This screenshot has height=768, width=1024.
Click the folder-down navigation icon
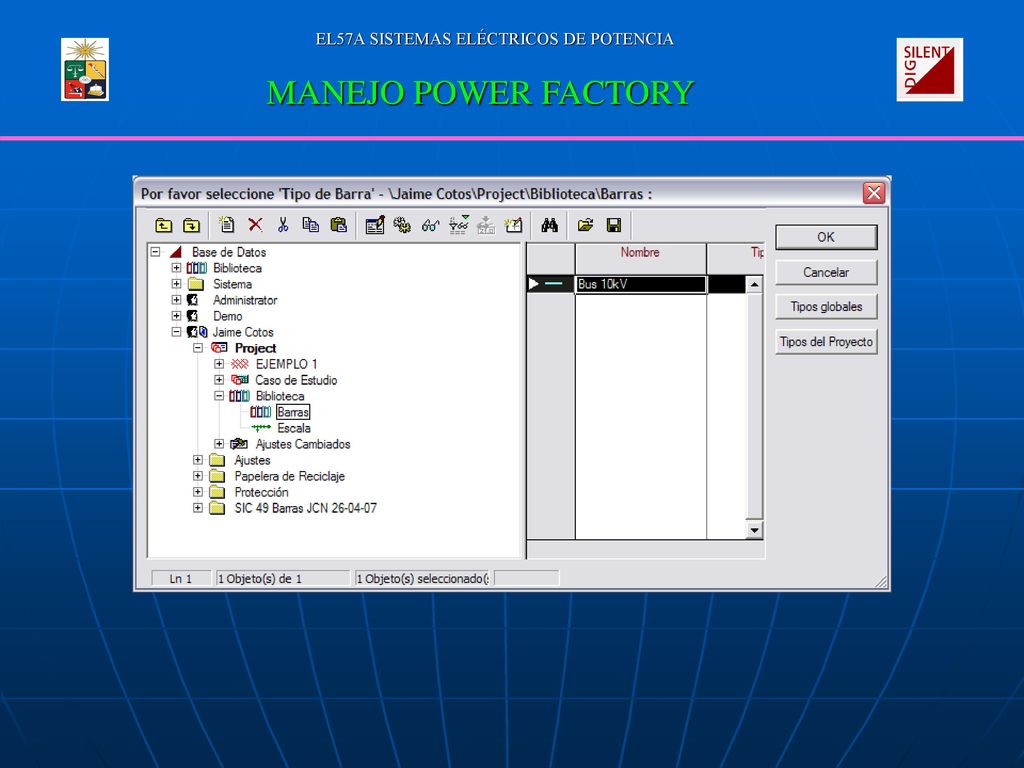pyautogui.click(x=191, y=226)
